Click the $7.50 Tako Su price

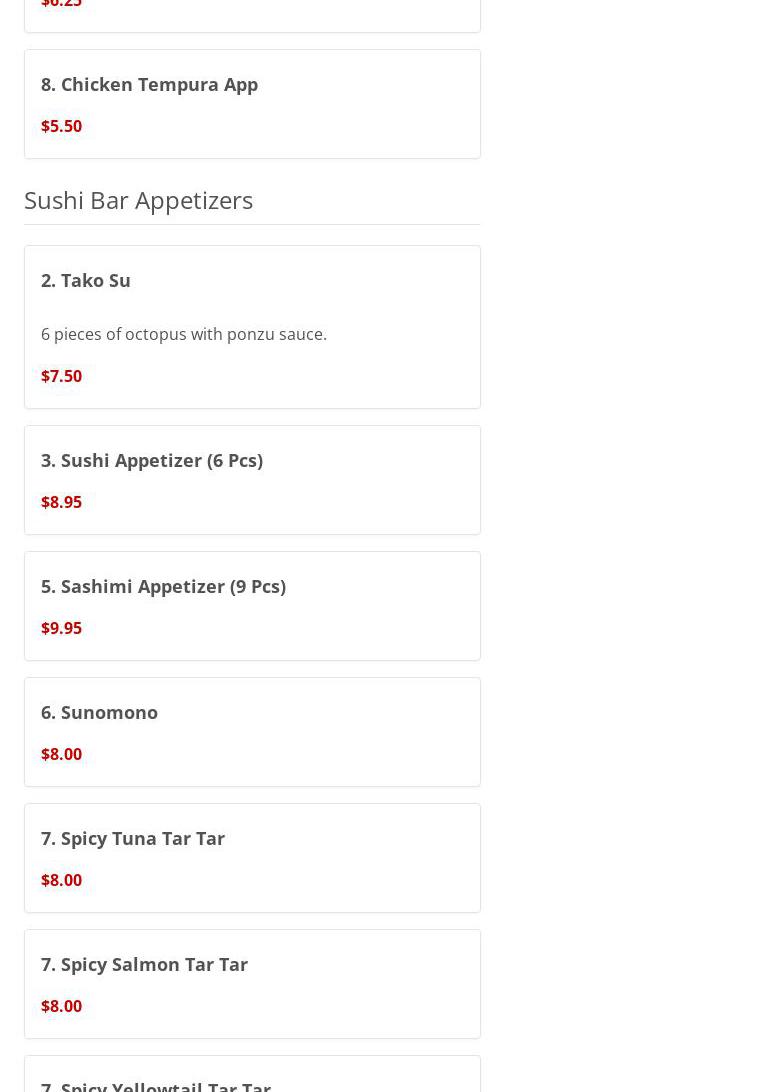(61, 376)
